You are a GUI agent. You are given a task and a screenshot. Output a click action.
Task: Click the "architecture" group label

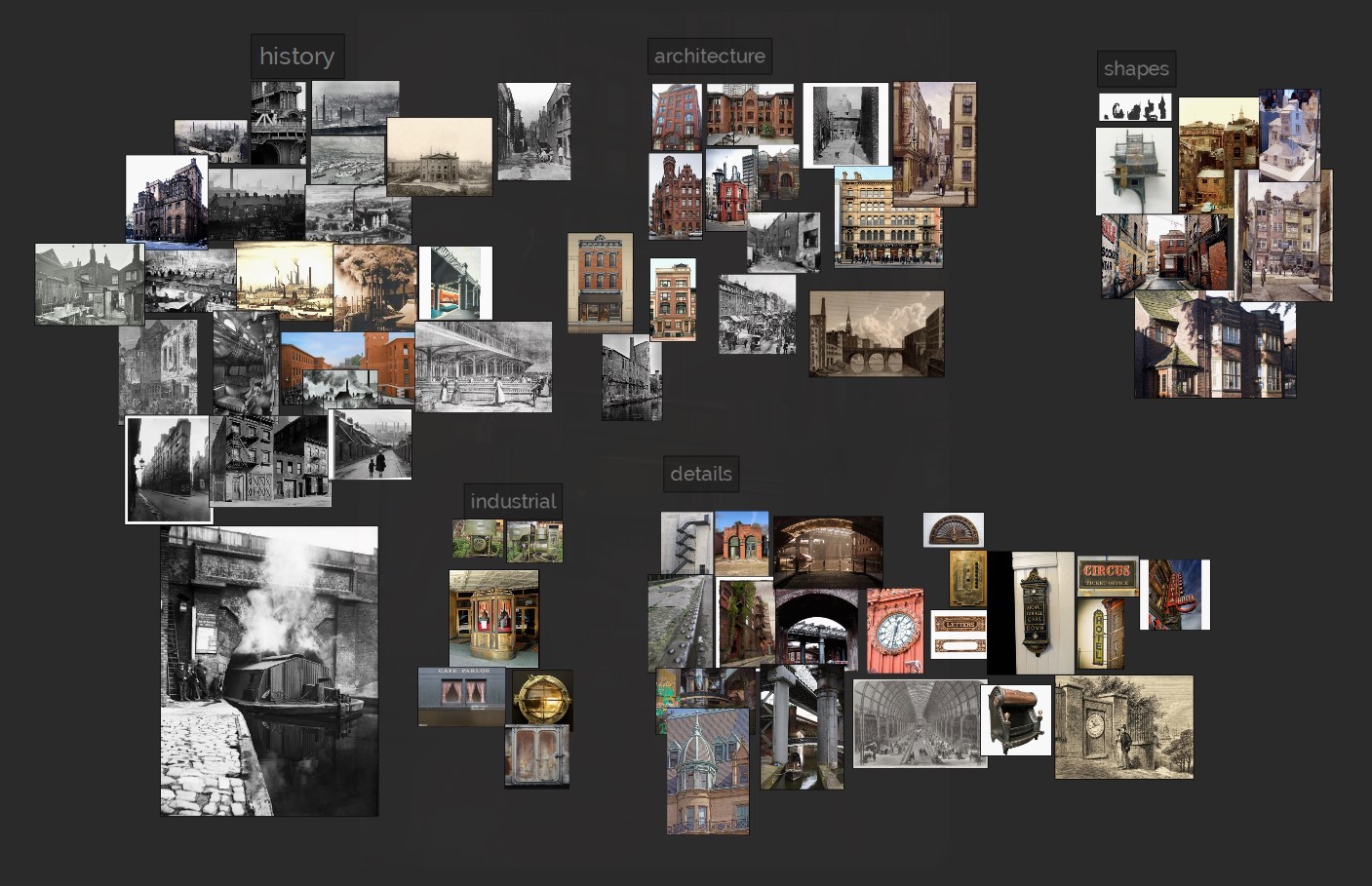pos(709,57)
